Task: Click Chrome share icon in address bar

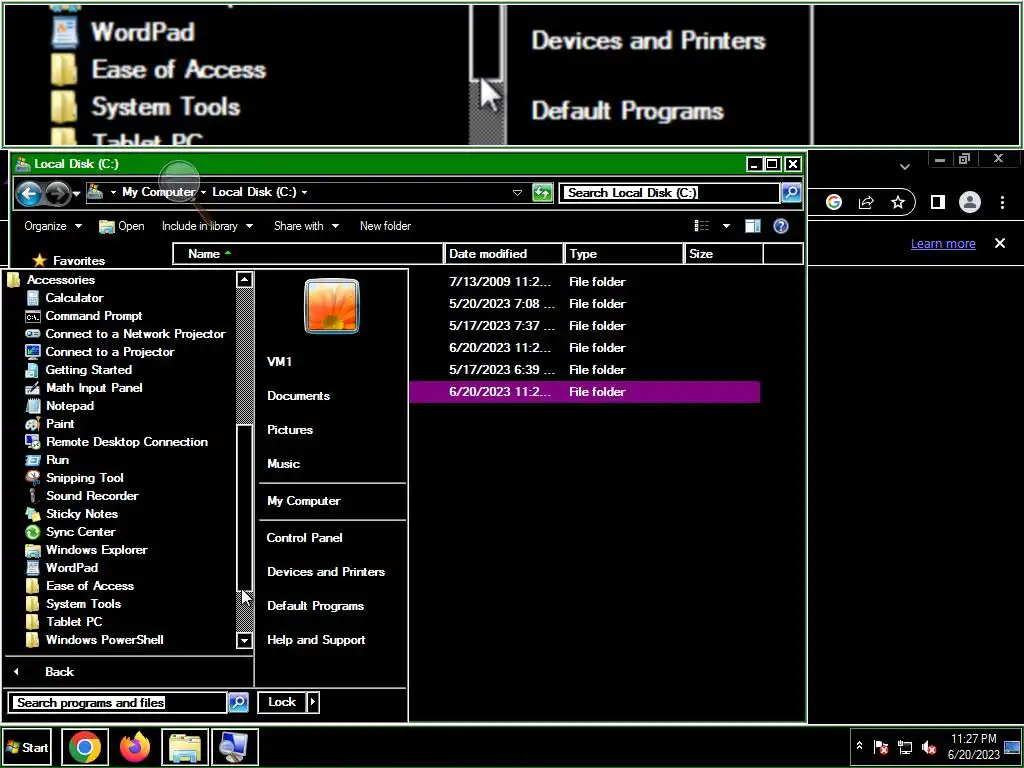Action: coord(866,202)
